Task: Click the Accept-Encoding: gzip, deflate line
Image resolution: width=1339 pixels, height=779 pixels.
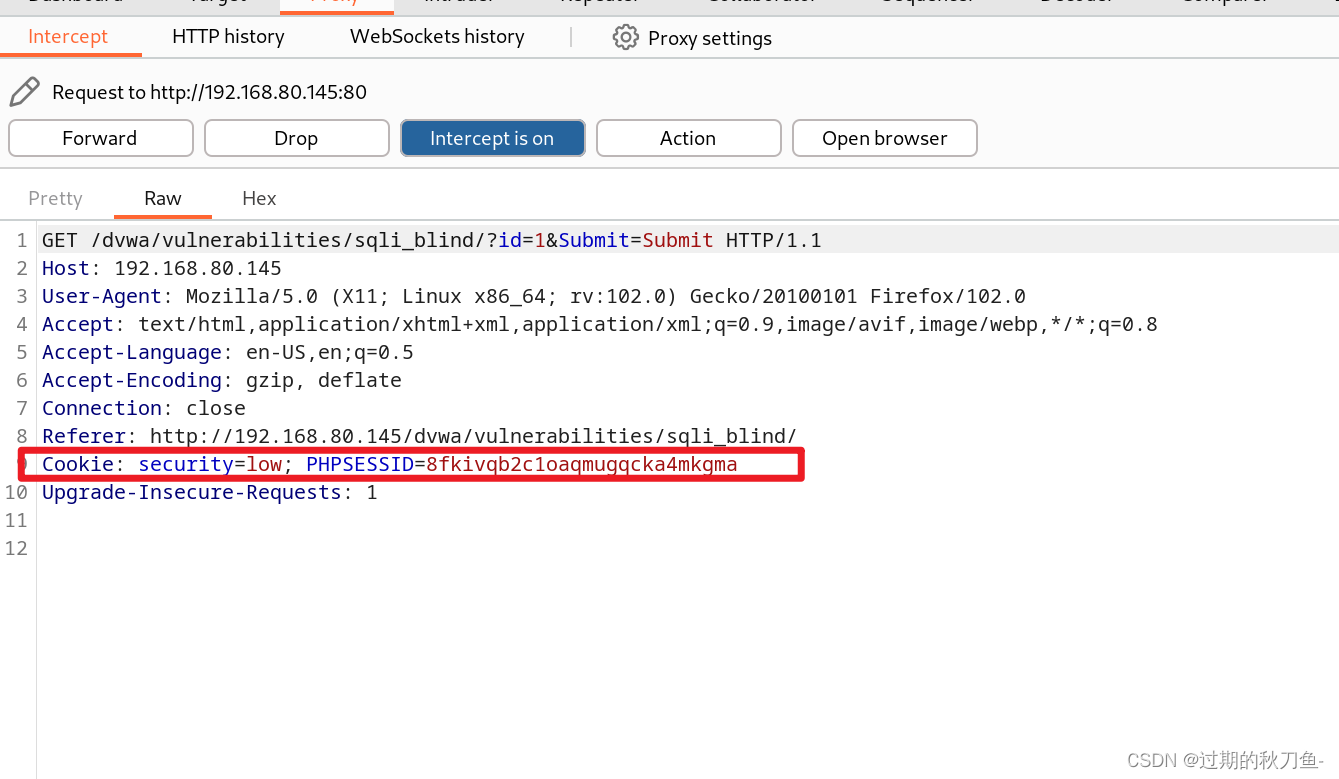Action: point(222,380)
